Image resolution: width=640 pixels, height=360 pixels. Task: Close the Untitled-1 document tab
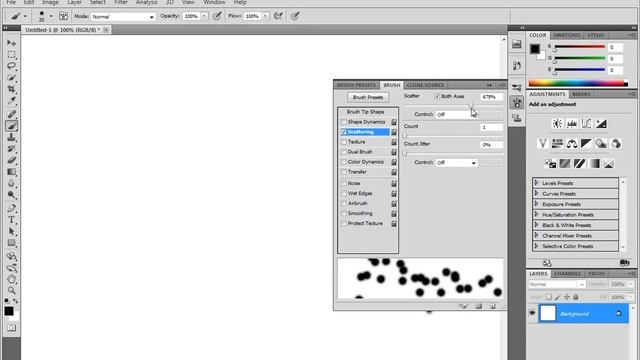[x=106, y=30]
